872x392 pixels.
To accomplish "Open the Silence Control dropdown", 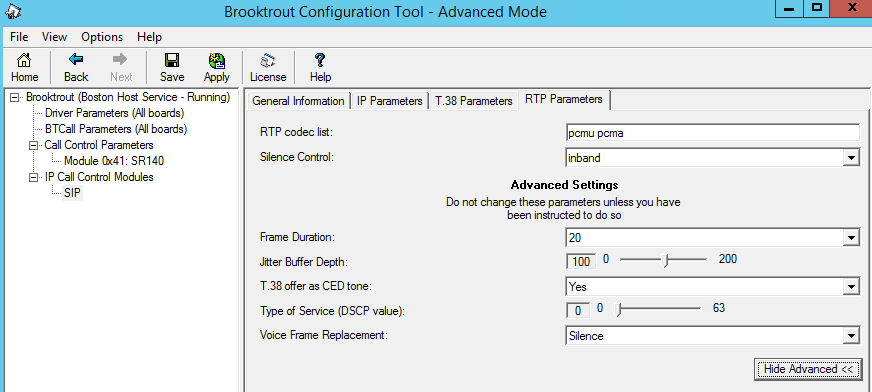I will [850, 158].
